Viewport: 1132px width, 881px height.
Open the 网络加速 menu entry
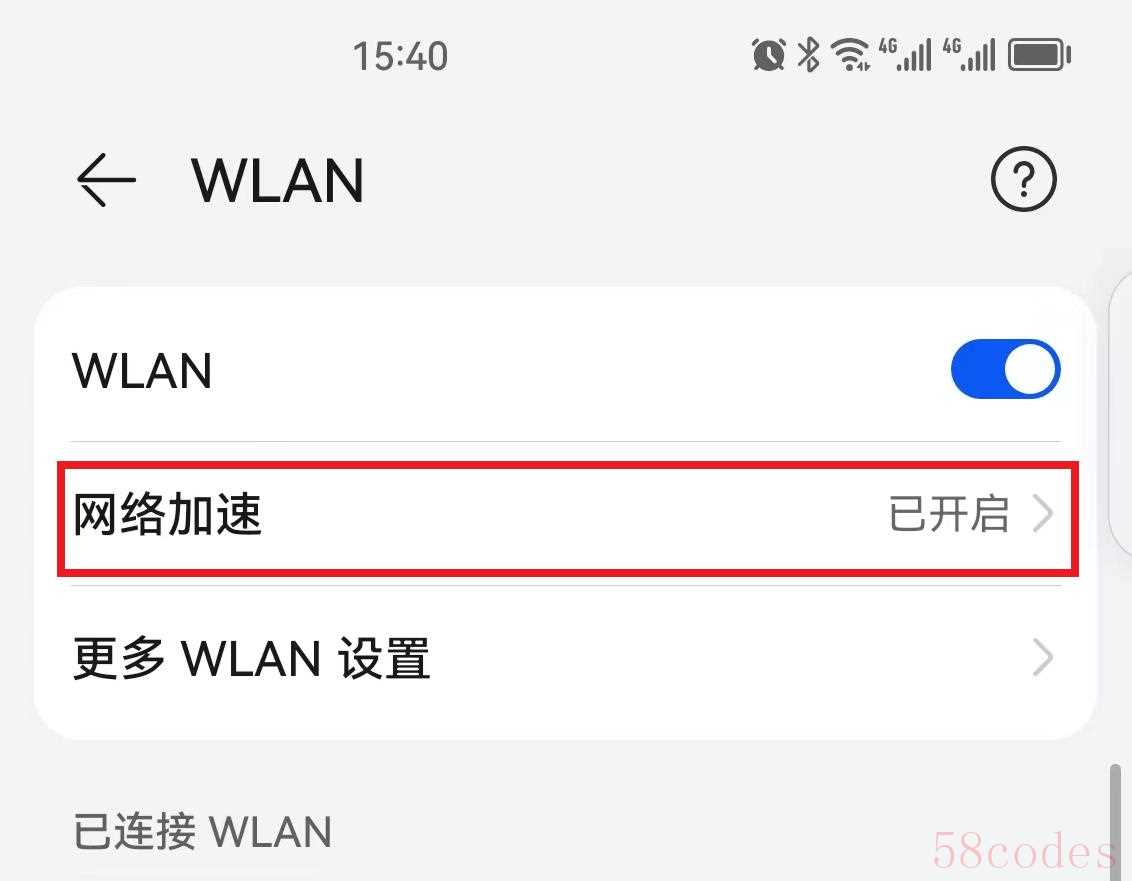[567, 514]
